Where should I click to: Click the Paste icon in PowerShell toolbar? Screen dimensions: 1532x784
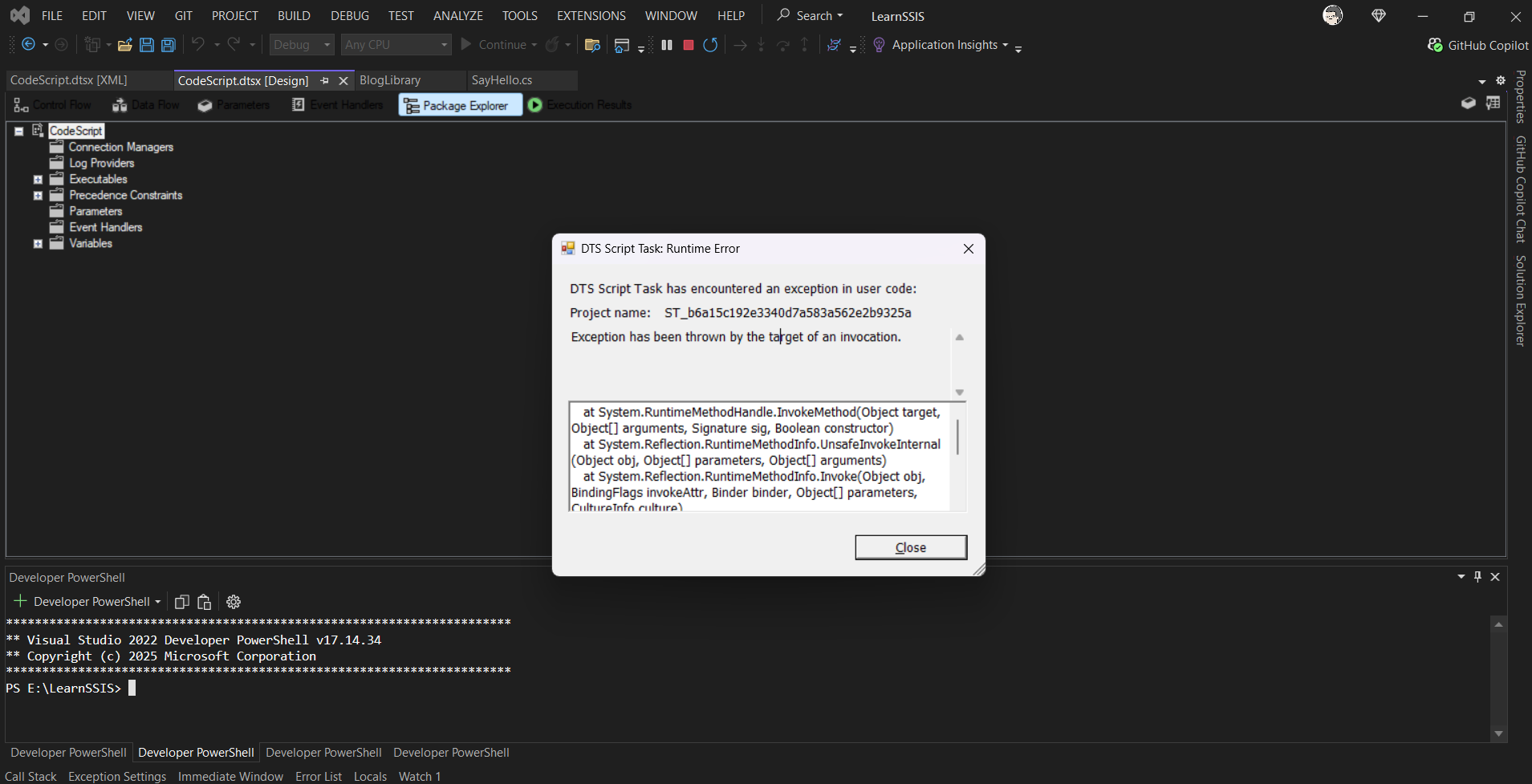(x=205, y=602)
